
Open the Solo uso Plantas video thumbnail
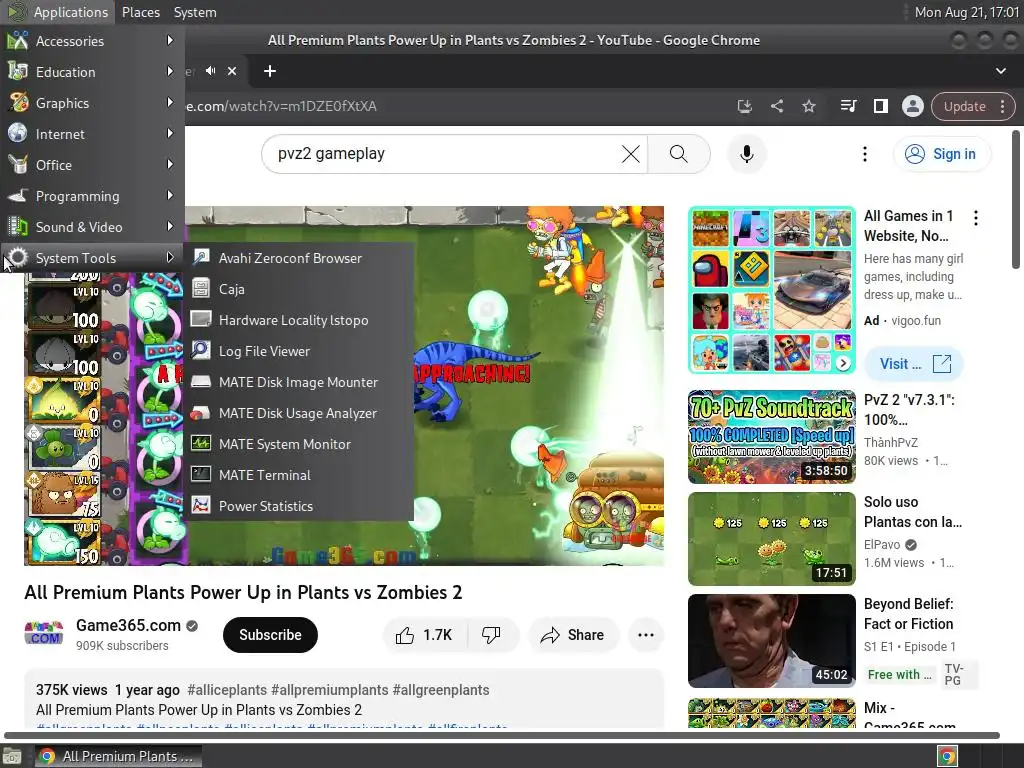(772, 539)
